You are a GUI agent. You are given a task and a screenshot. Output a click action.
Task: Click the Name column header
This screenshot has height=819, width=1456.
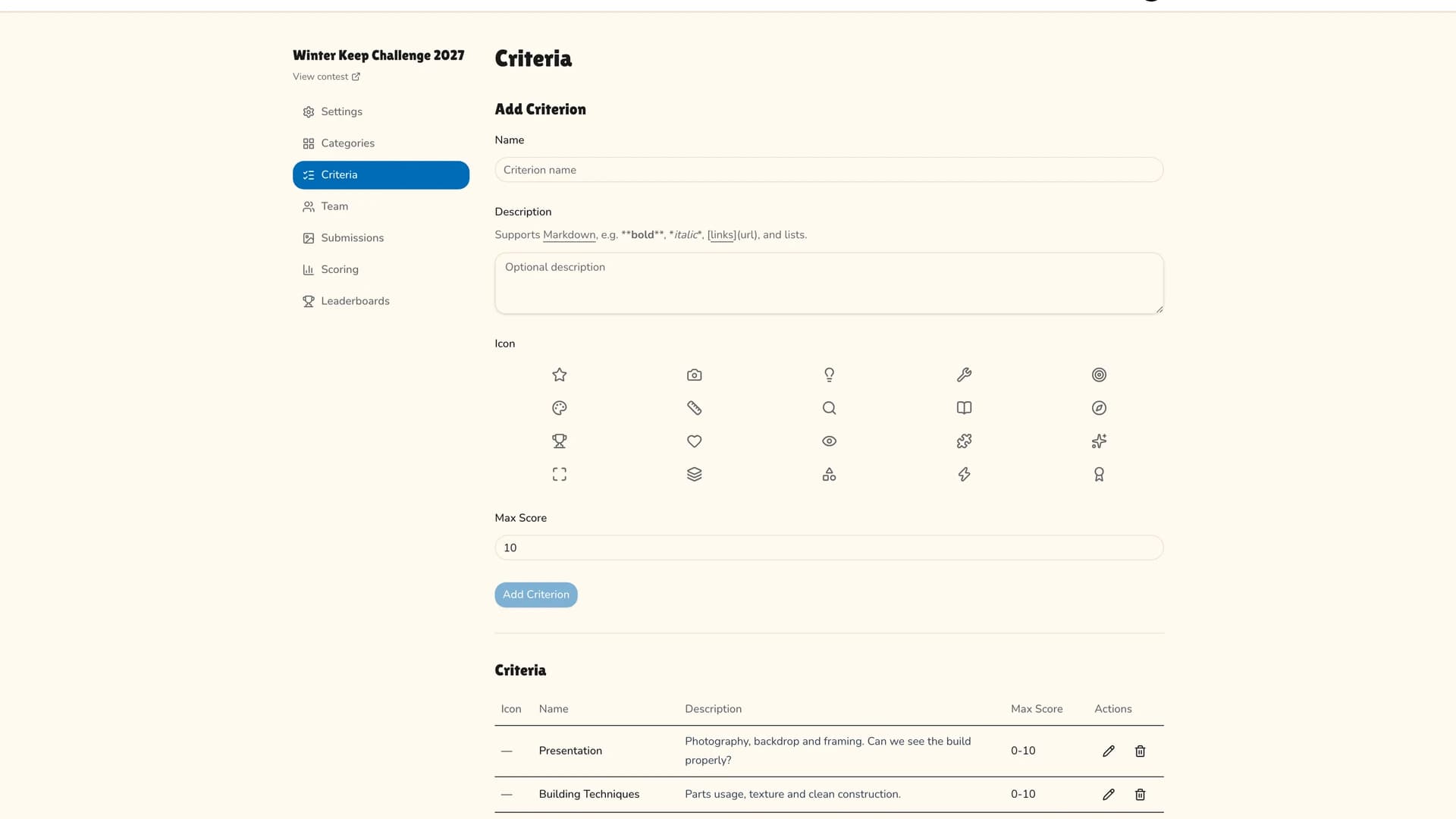point(553,709)
